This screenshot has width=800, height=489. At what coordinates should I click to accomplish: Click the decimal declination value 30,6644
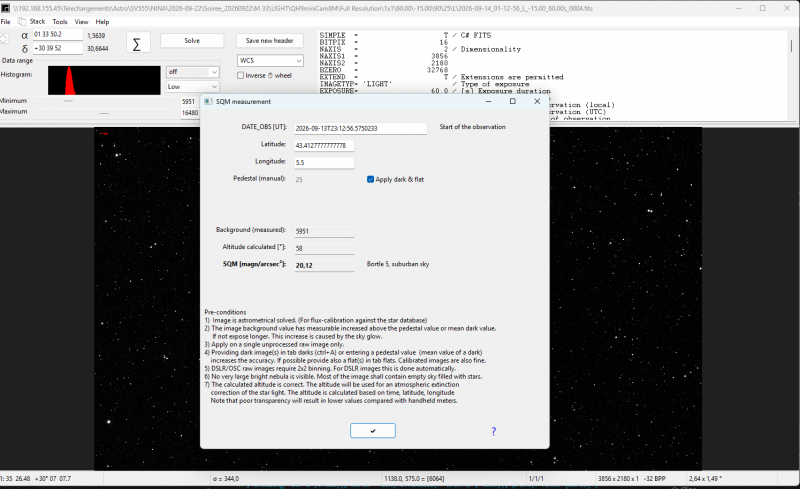tap(97, 49)
